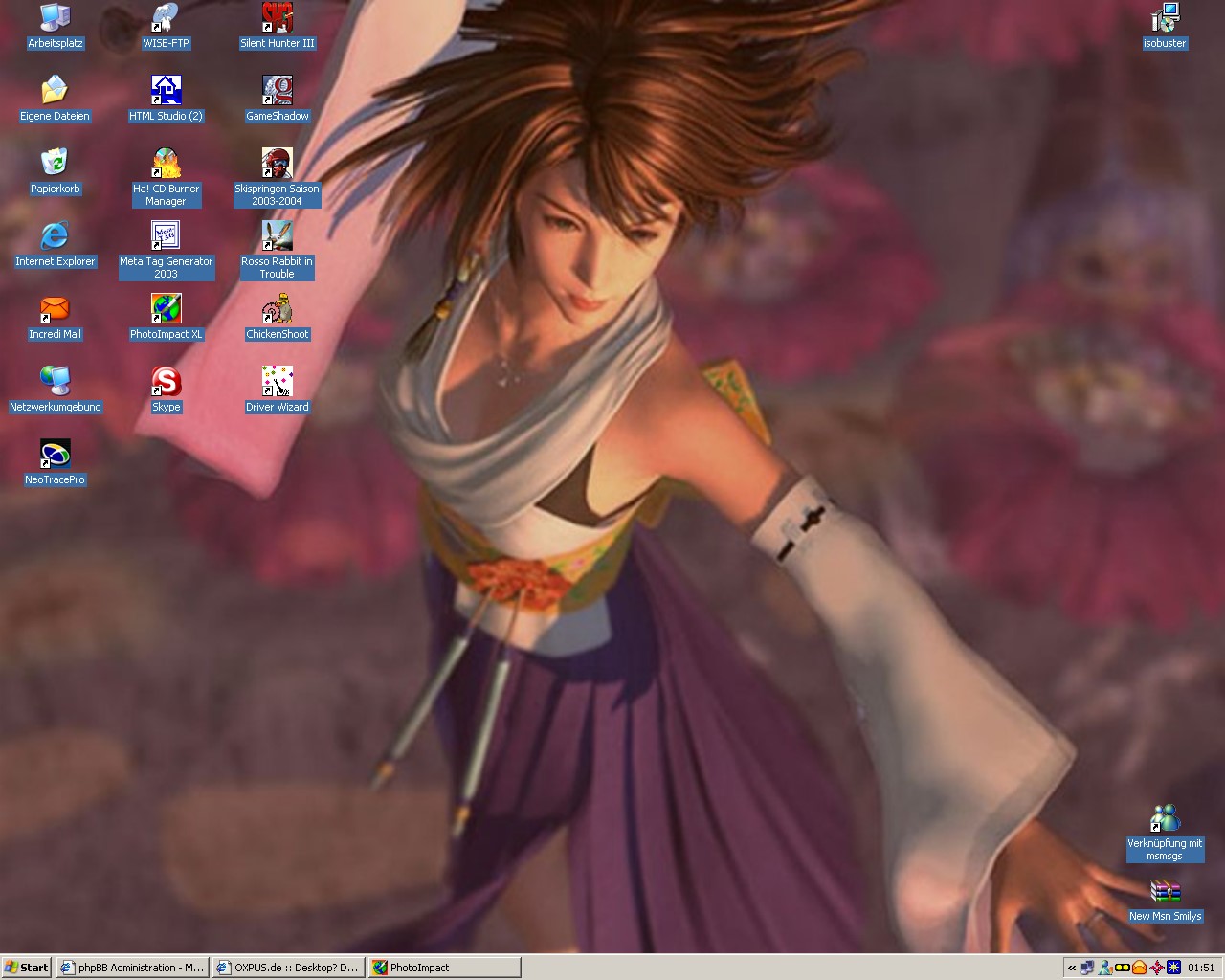Open the Internet Explorer desktop icon
The height and width of the screenshot is (980, 1225).
pyautogui.click(x=56, y=235)
